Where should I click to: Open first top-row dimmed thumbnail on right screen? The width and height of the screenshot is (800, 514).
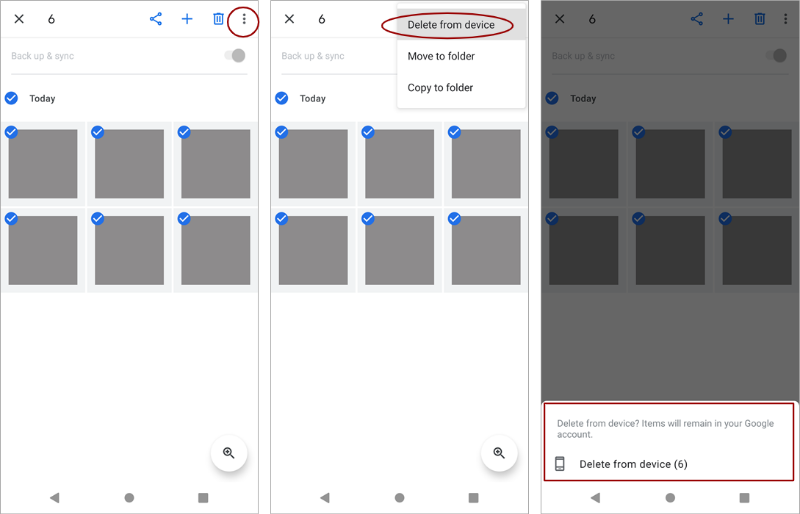click(x=584, y=164)
